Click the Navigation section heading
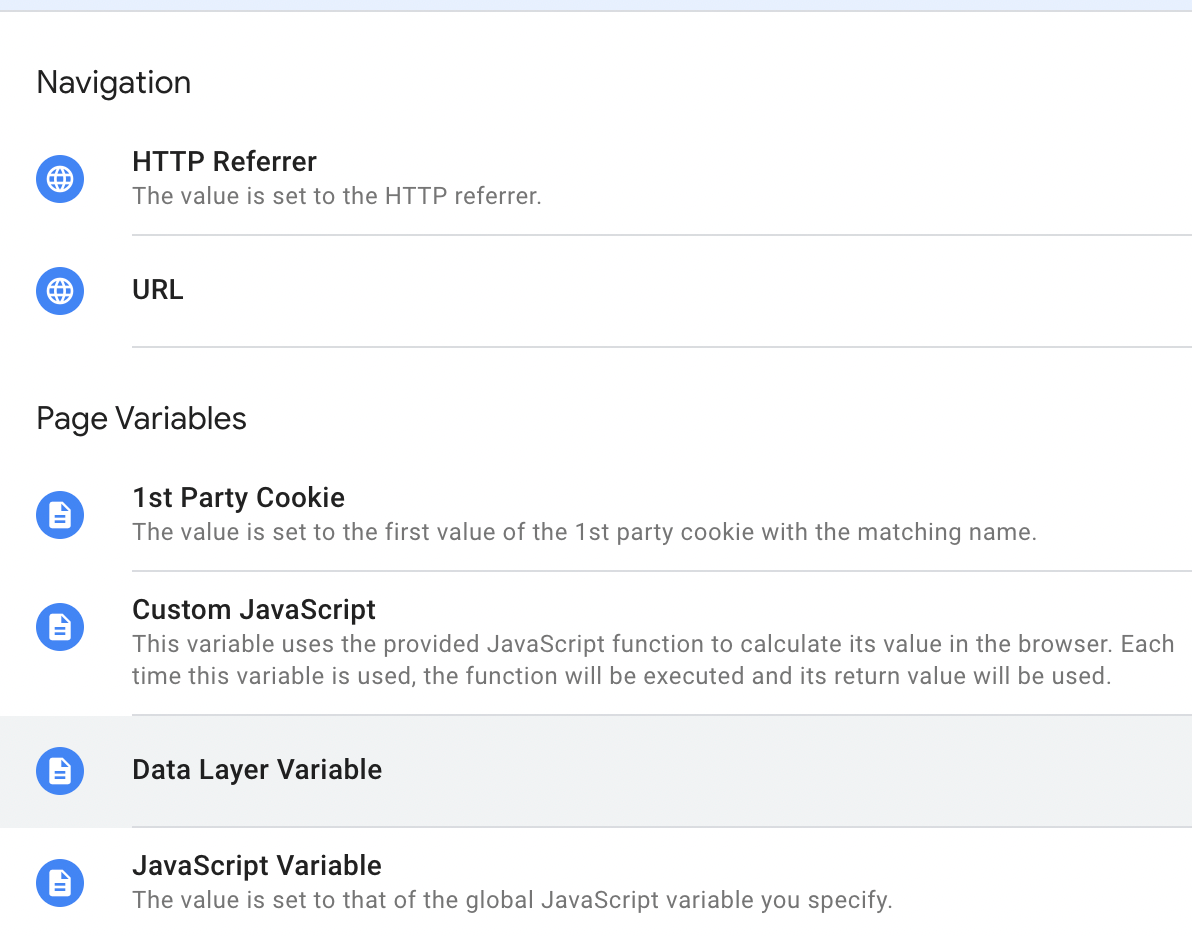Image resolution: width=1192 pixels, height=936 pixels. pos(113,82)
